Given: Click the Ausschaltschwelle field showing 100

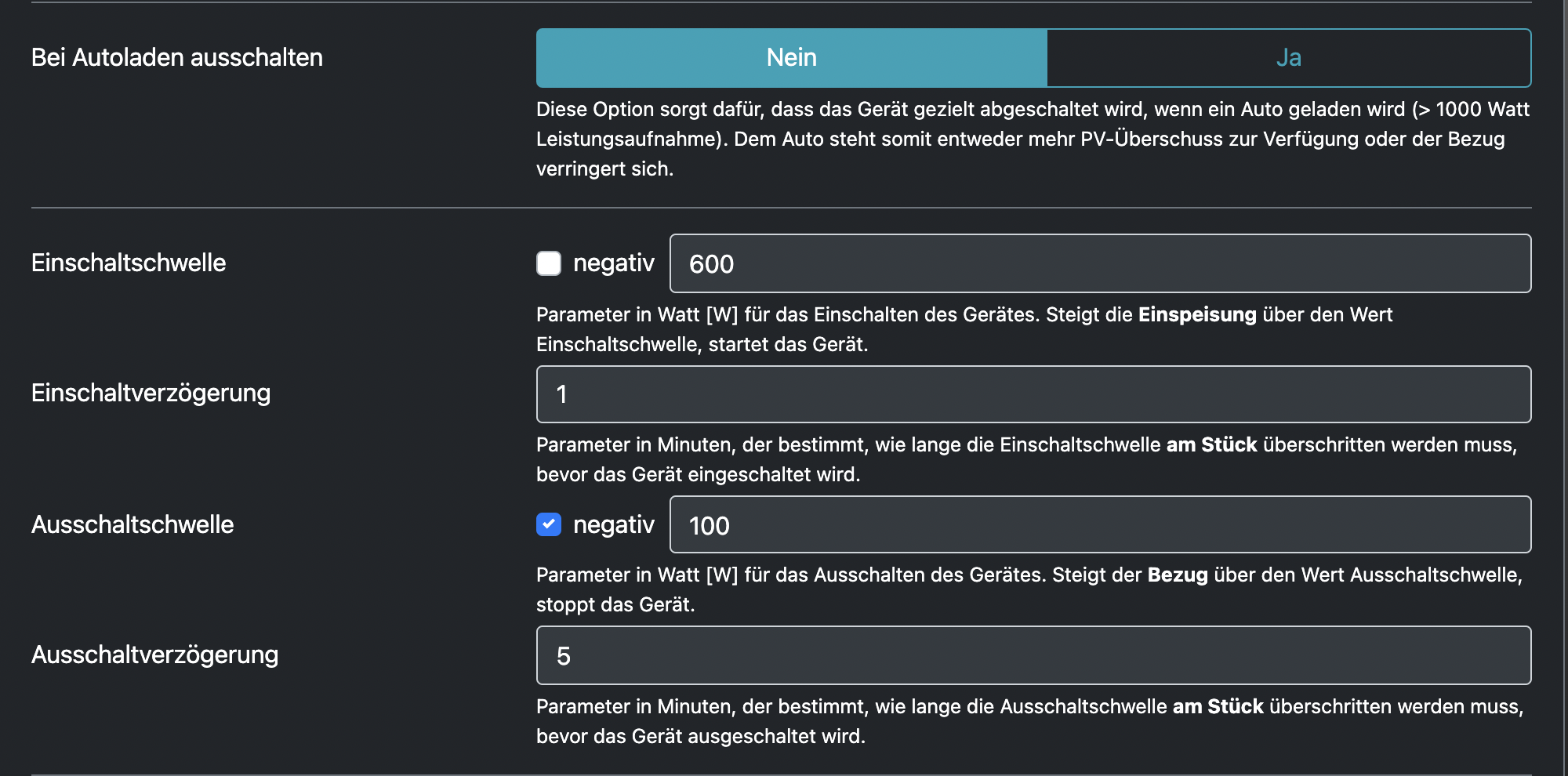Looking at the screenshot, I should (1099, 524).
